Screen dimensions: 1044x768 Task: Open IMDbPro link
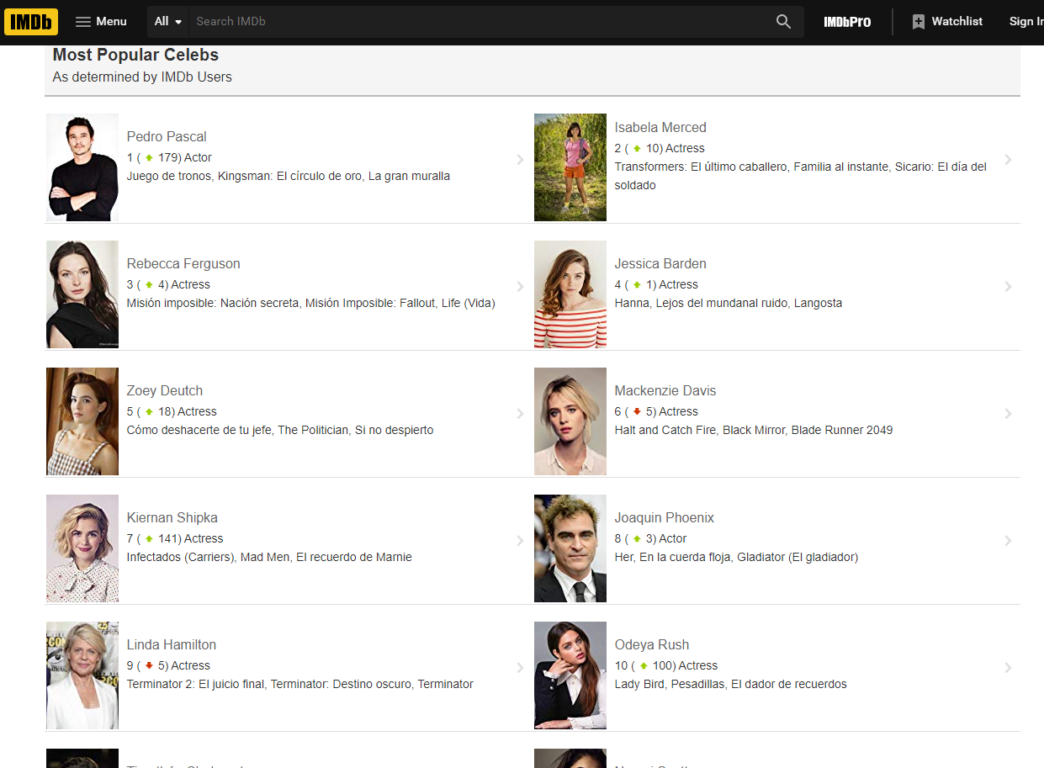[847, 22]
